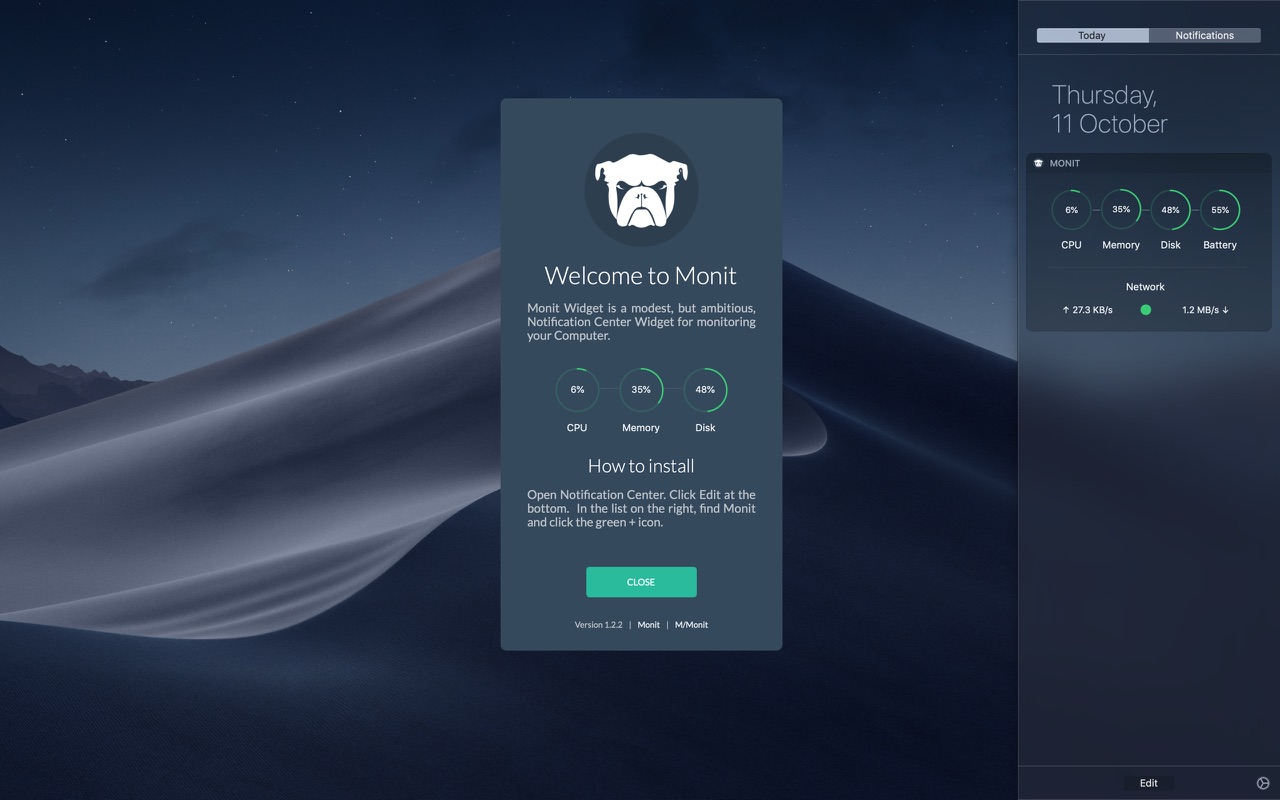Viewport: 1280px width, 800px height.
Task: Click the Memory label in the welcome dialog
Action: click(641, 428)
